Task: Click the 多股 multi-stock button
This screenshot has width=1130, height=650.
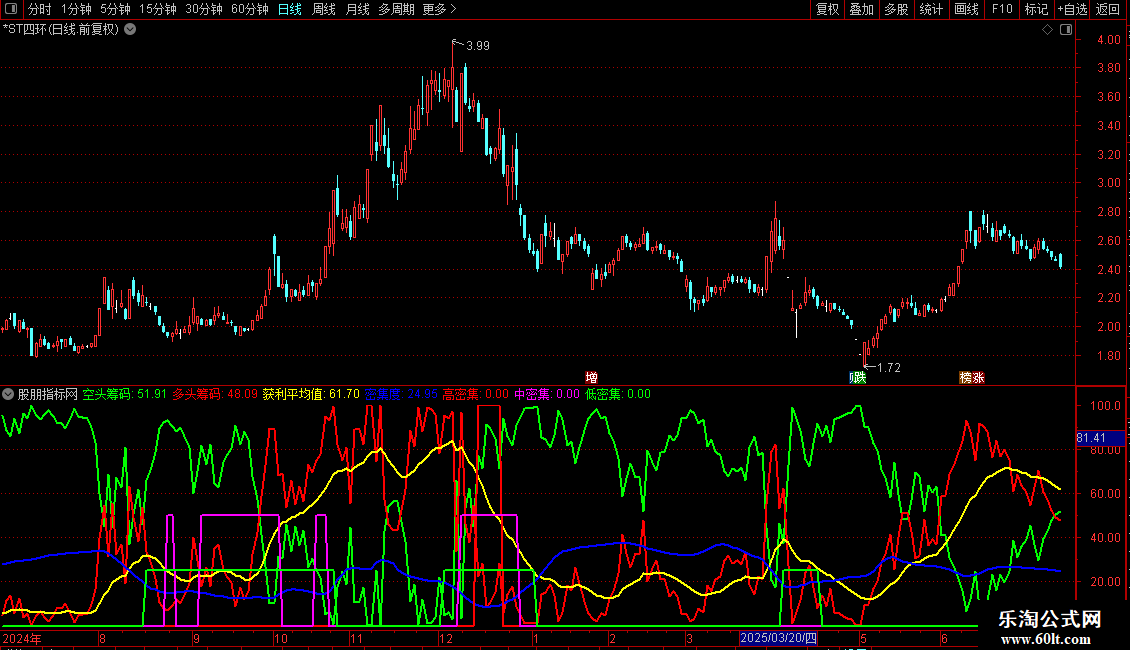Action: [x=896, y=9]
